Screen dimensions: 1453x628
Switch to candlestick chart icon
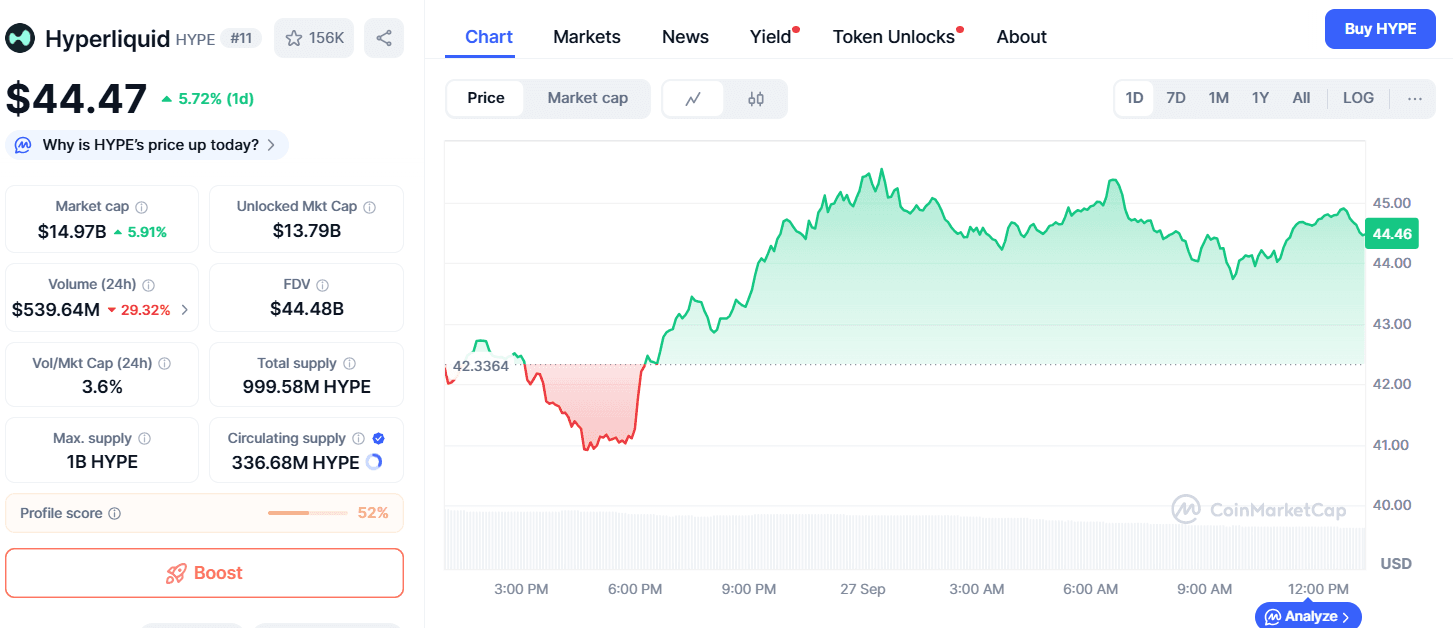coord(756,99)
